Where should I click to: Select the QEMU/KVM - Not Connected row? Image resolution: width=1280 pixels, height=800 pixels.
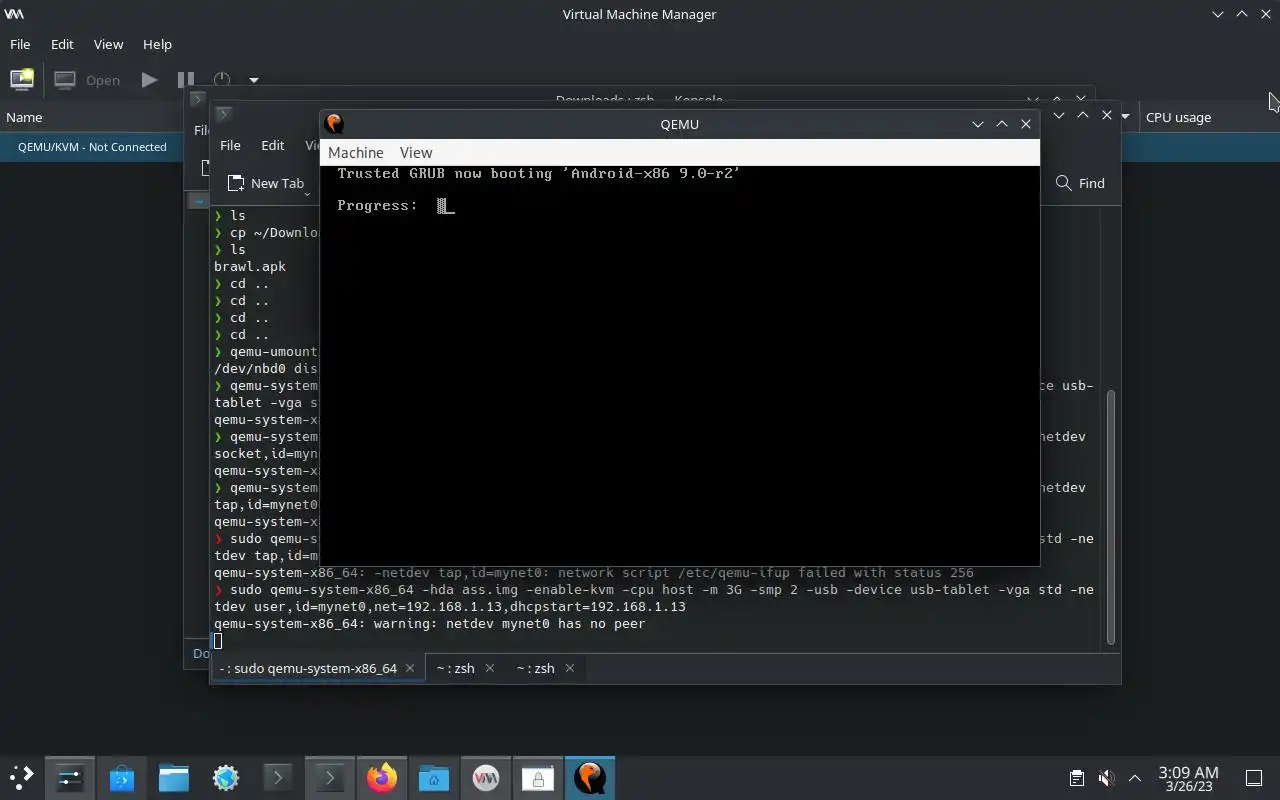point(92,147)
